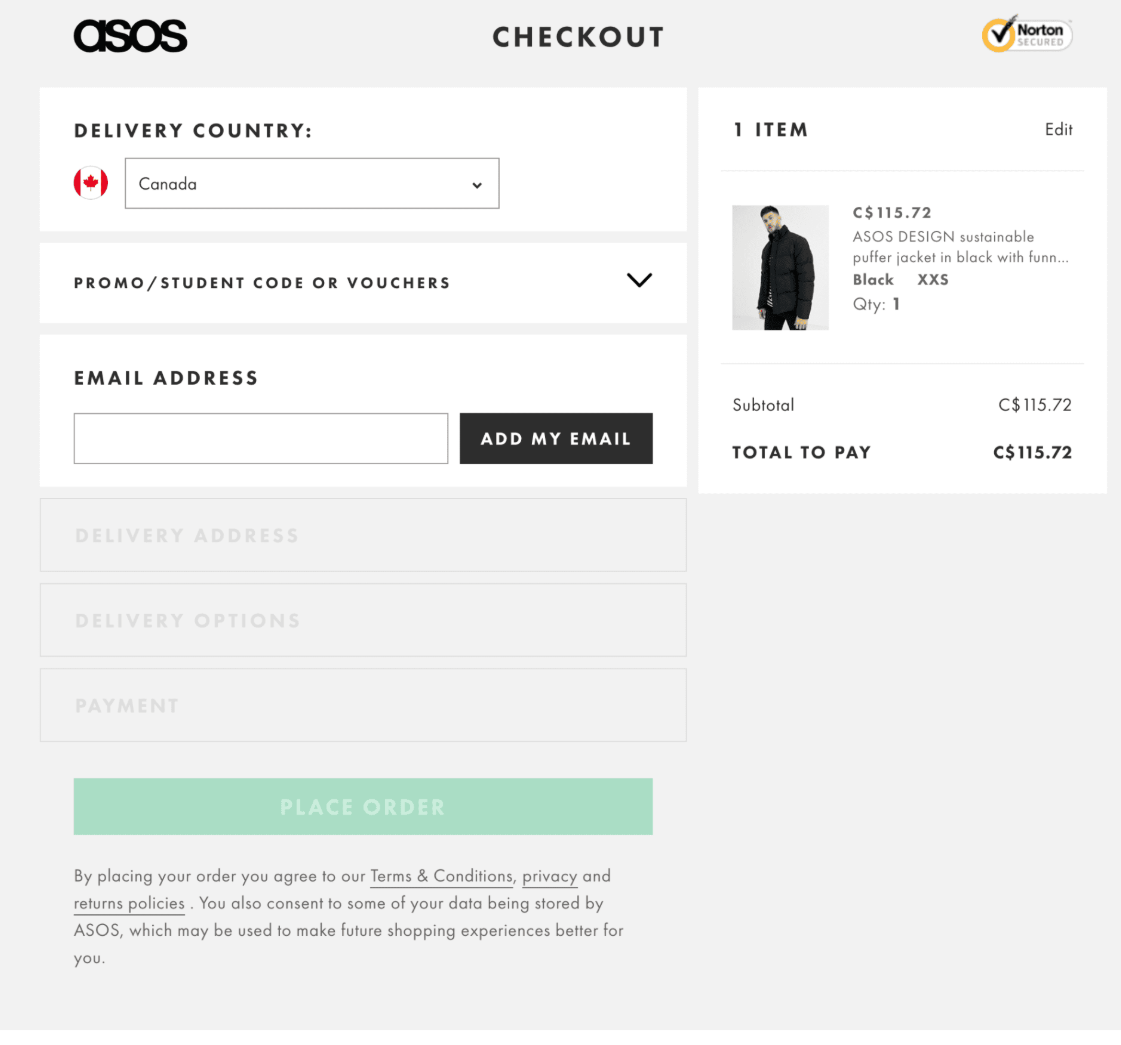Select the Delivery Address section

tap(363, 535)
